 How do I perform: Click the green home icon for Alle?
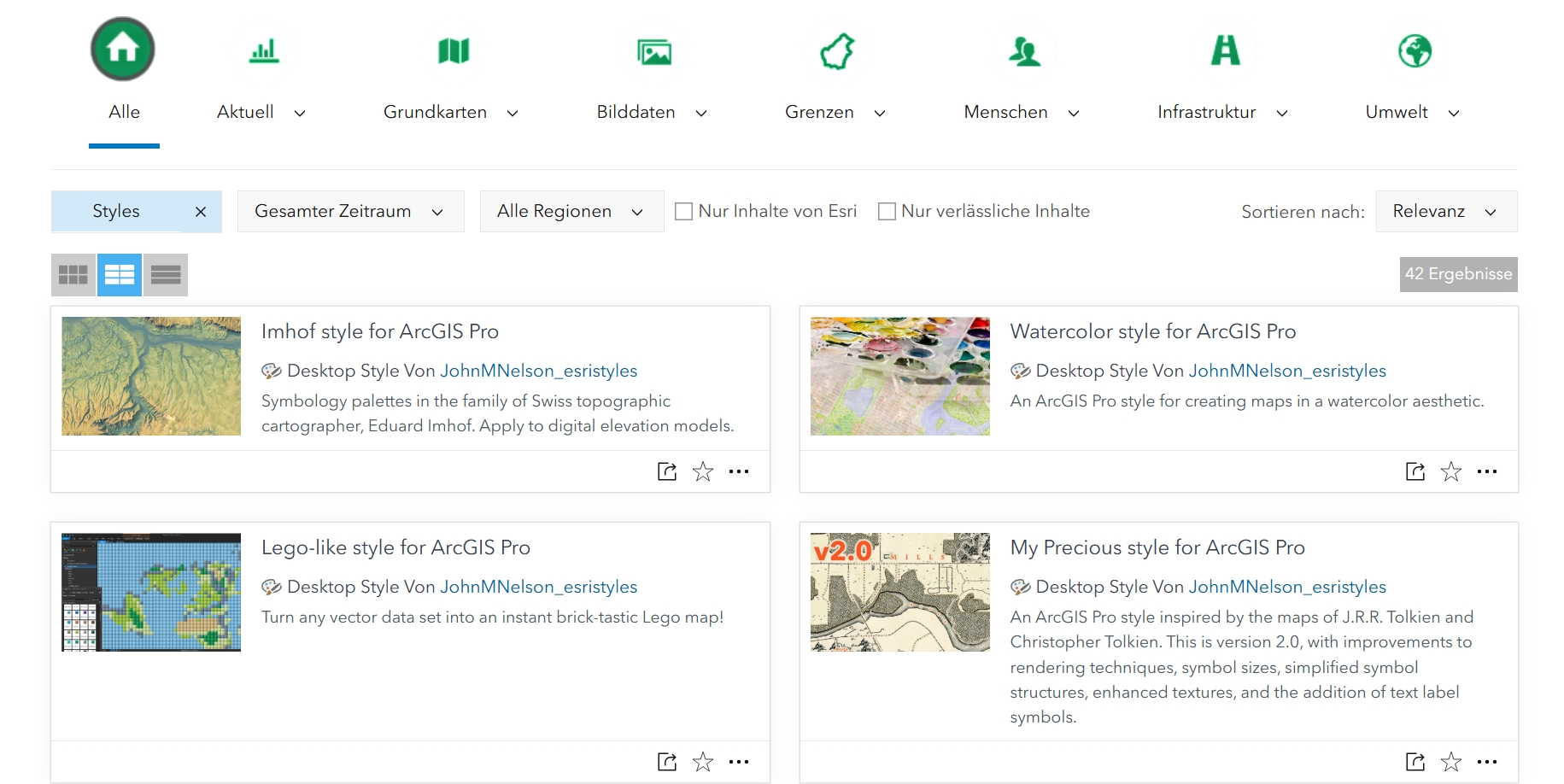tap(123, 50)
